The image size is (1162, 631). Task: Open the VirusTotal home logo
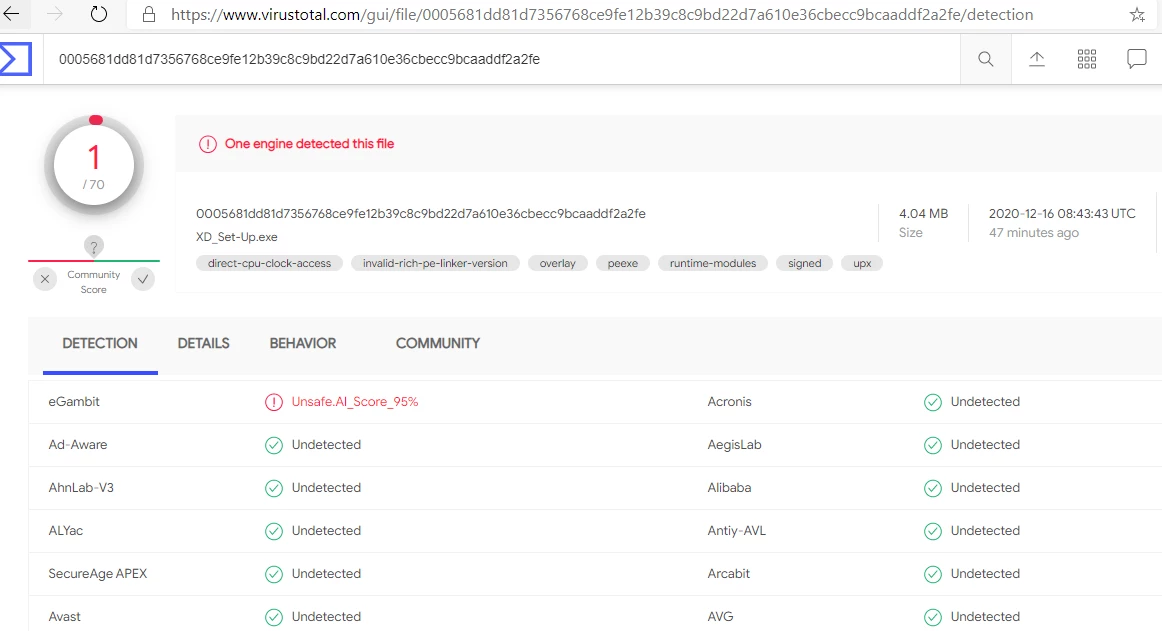(16, 59)
